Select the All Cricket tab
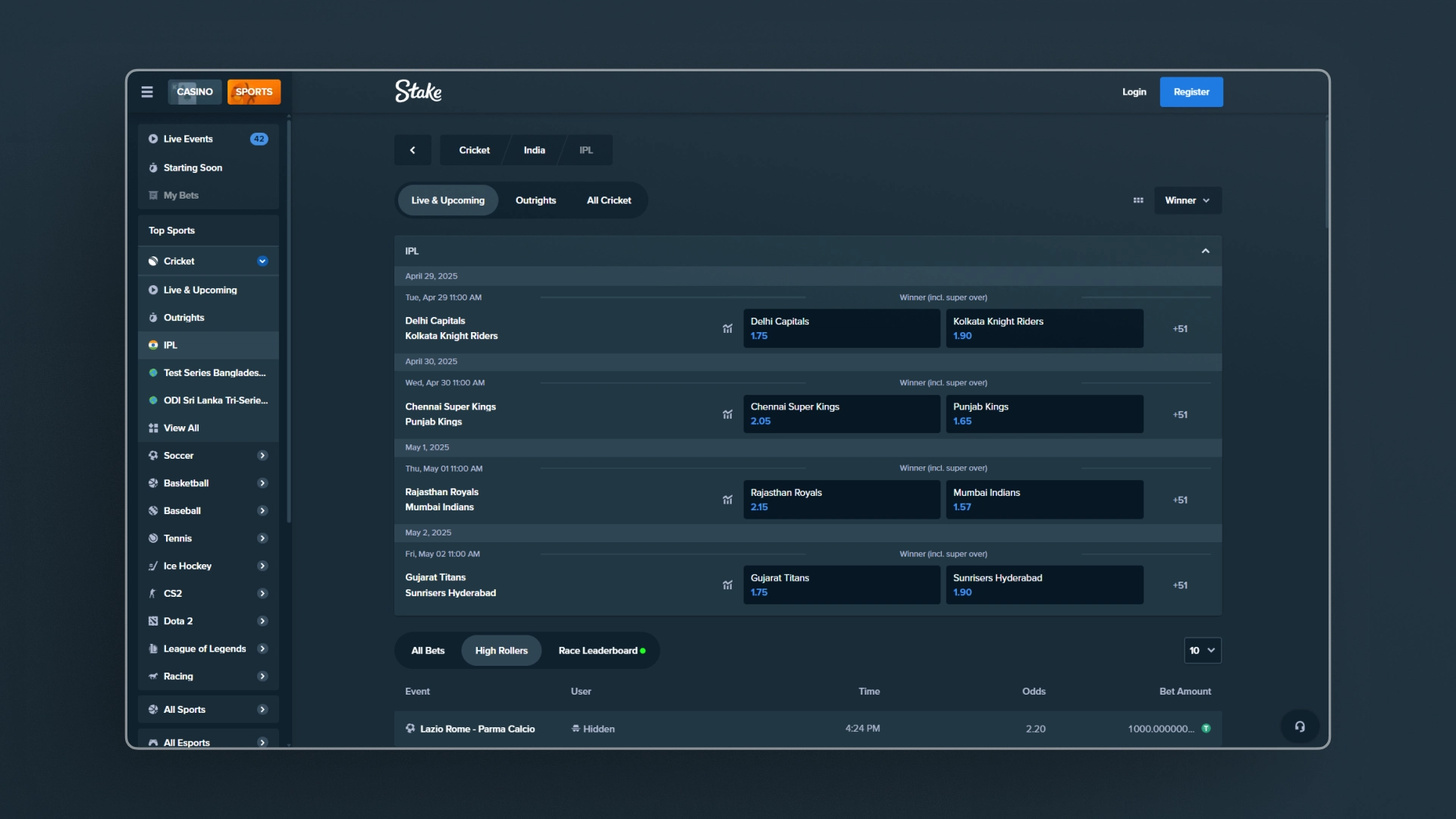This screenshot has width=1456, height=819. (x=609, y=200)
